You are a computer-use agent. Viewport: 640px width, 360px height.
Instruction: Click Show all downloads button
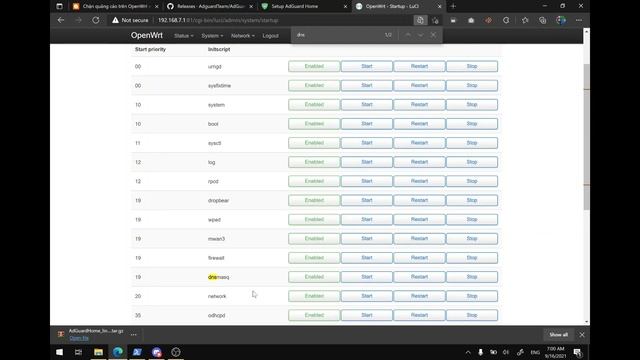click(x=558, y=334)
